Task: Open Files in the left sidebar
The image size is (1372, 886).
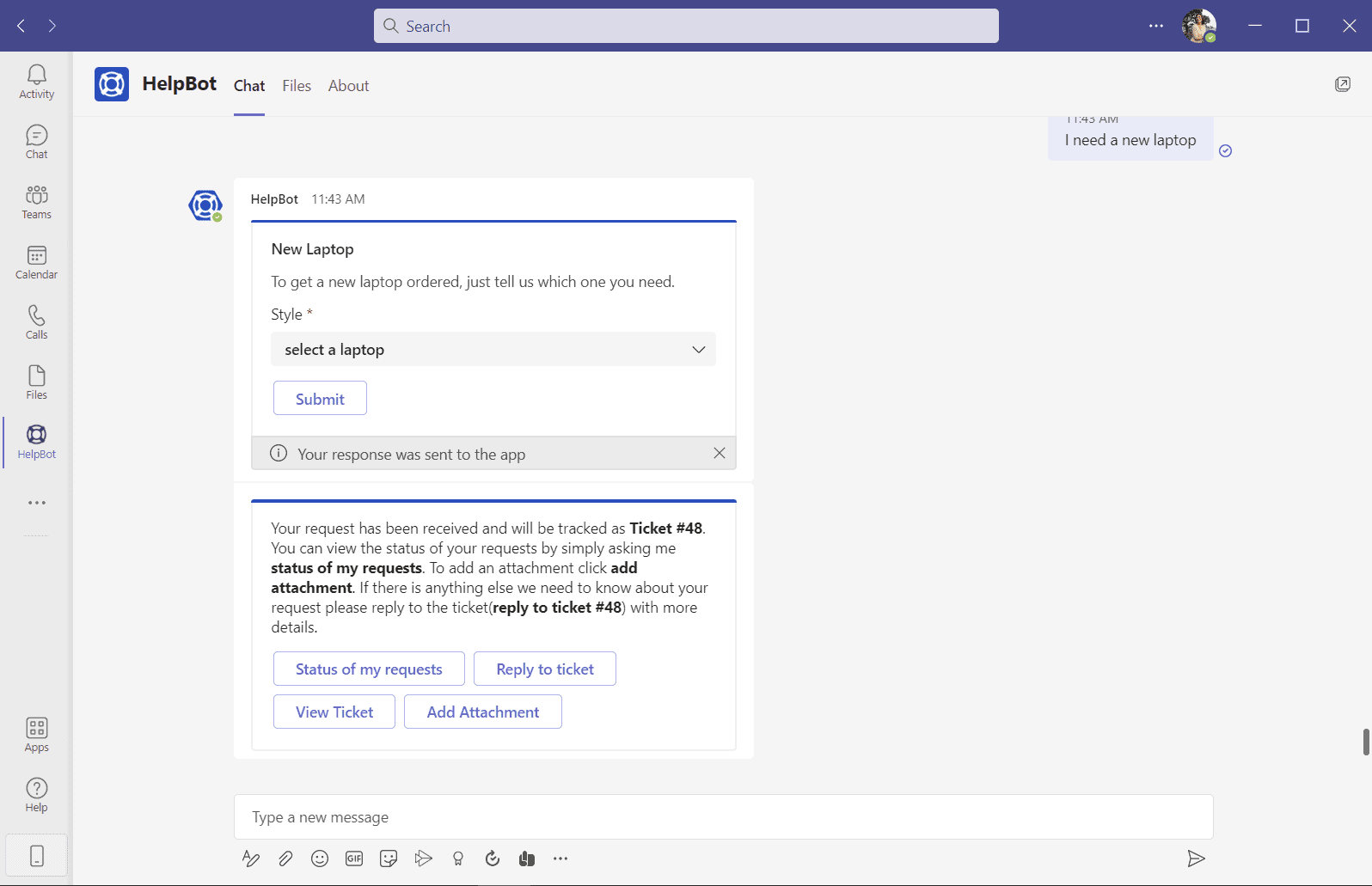Action: tap(36, 382)
